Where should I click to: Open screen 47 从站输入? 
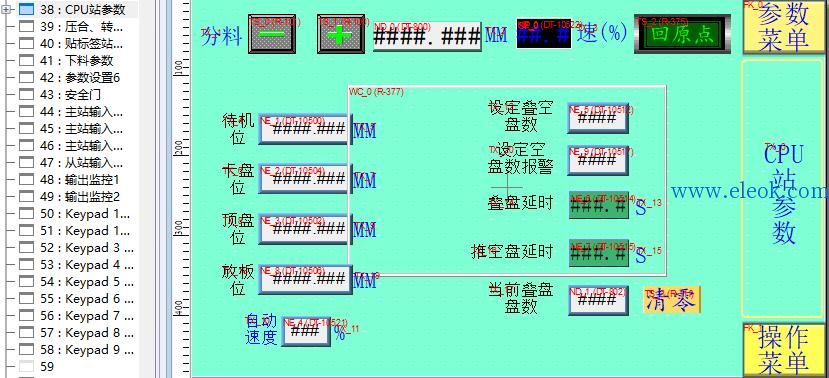click(81, 162)
